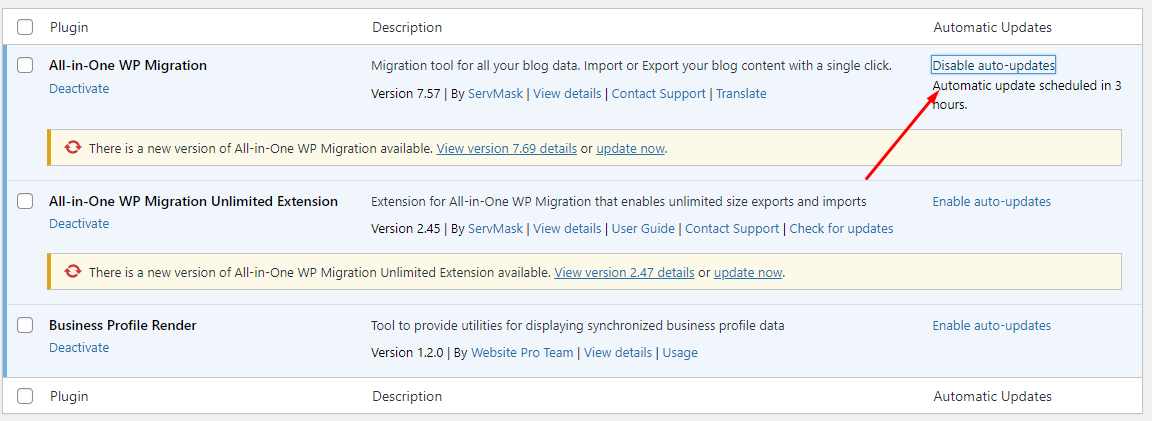Screen dimensions: 1152x421
Task: Deactivate the Business Profile Render plugin
Action: [x=79, y=348]
